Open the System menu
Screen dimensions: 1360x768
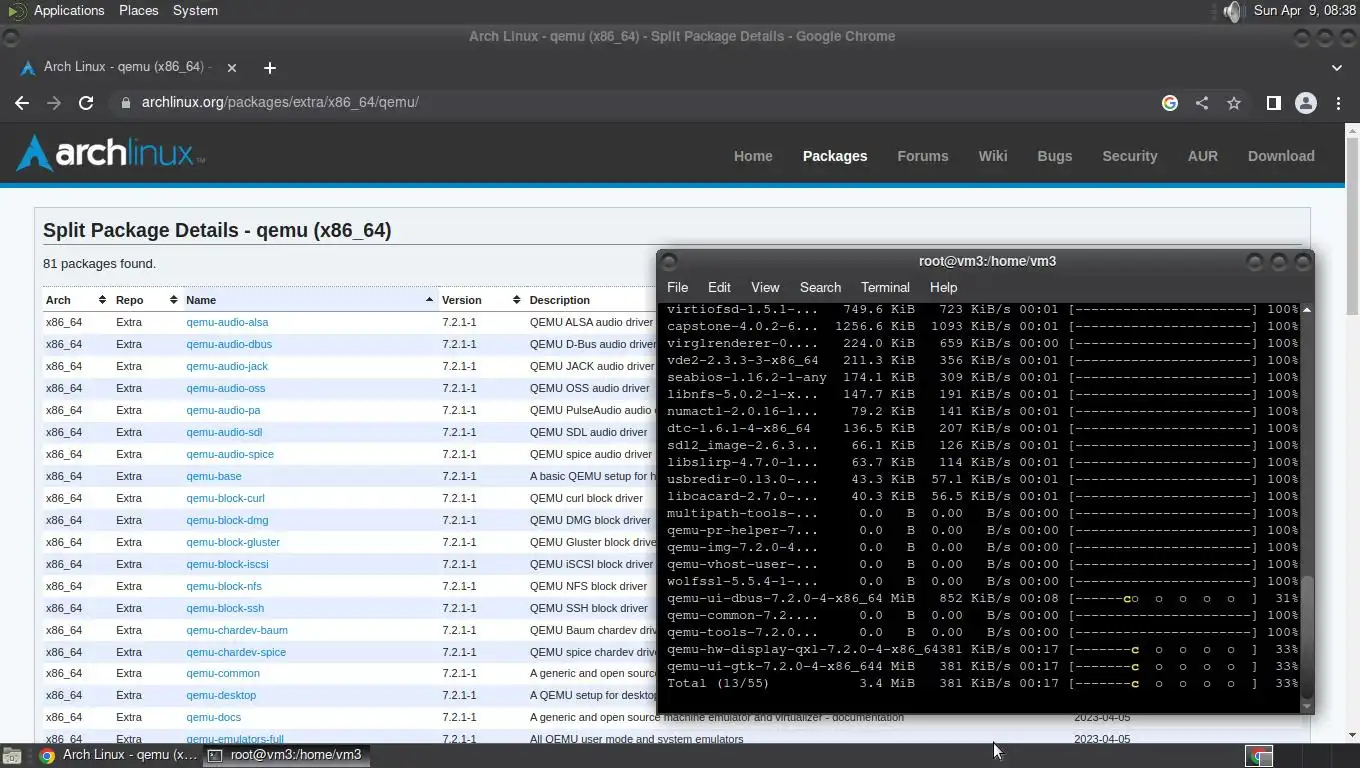click(x=195, y=10)
